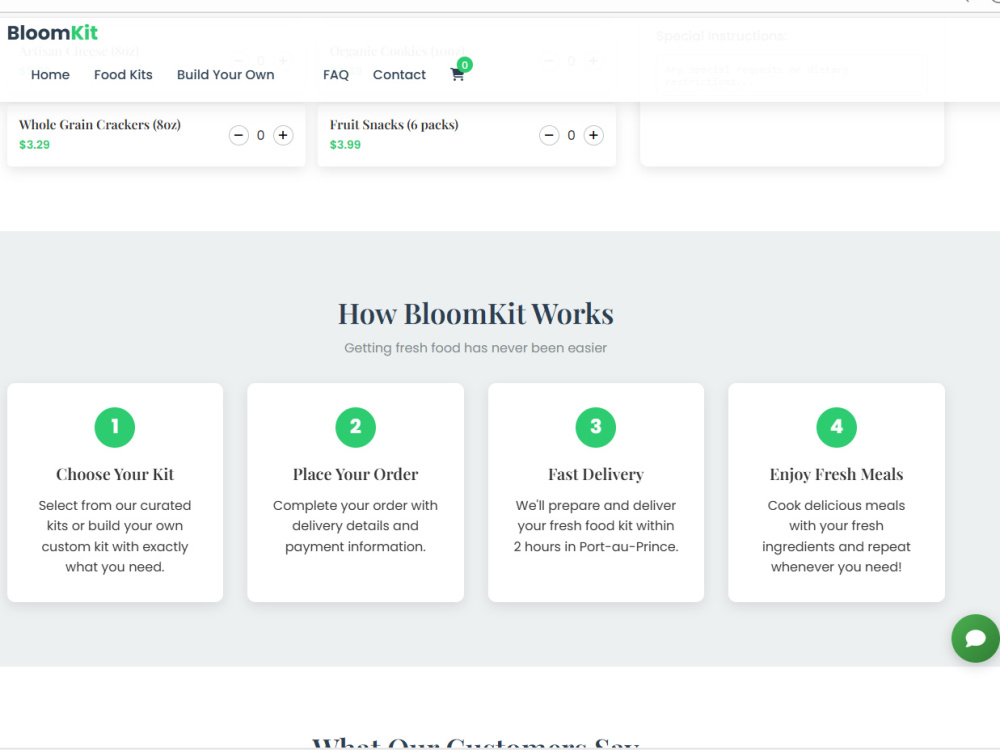Open the shopping cart icon
Image resolution: width=1000 pixels, height=750 pixels.
click(457, 75)
